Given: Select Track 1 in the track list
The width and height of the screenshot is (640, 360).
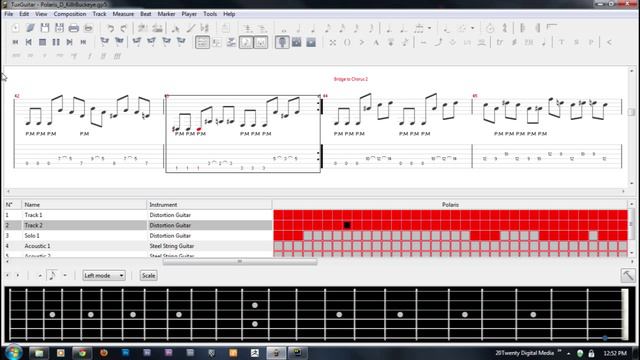Looking at the screenshot, I should point(138,215).
